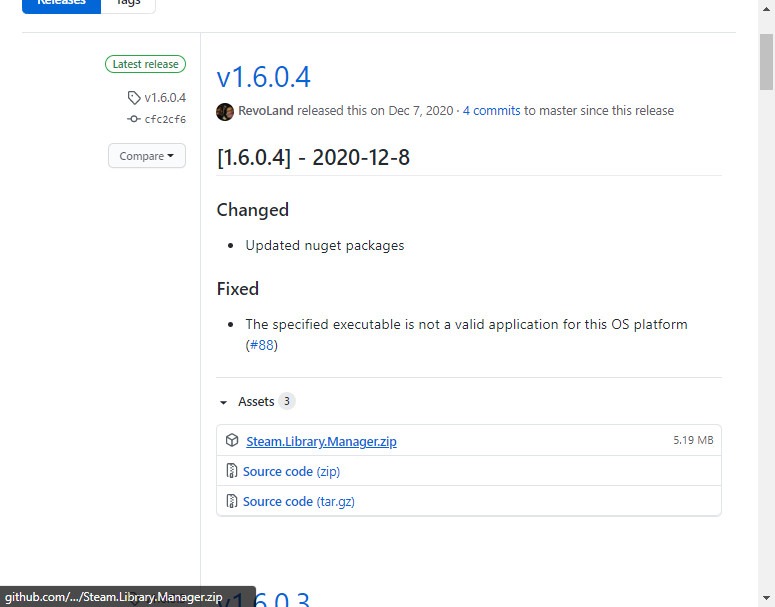
Task: Click the scrollbar down arrow
Action: tap(767, 598)
